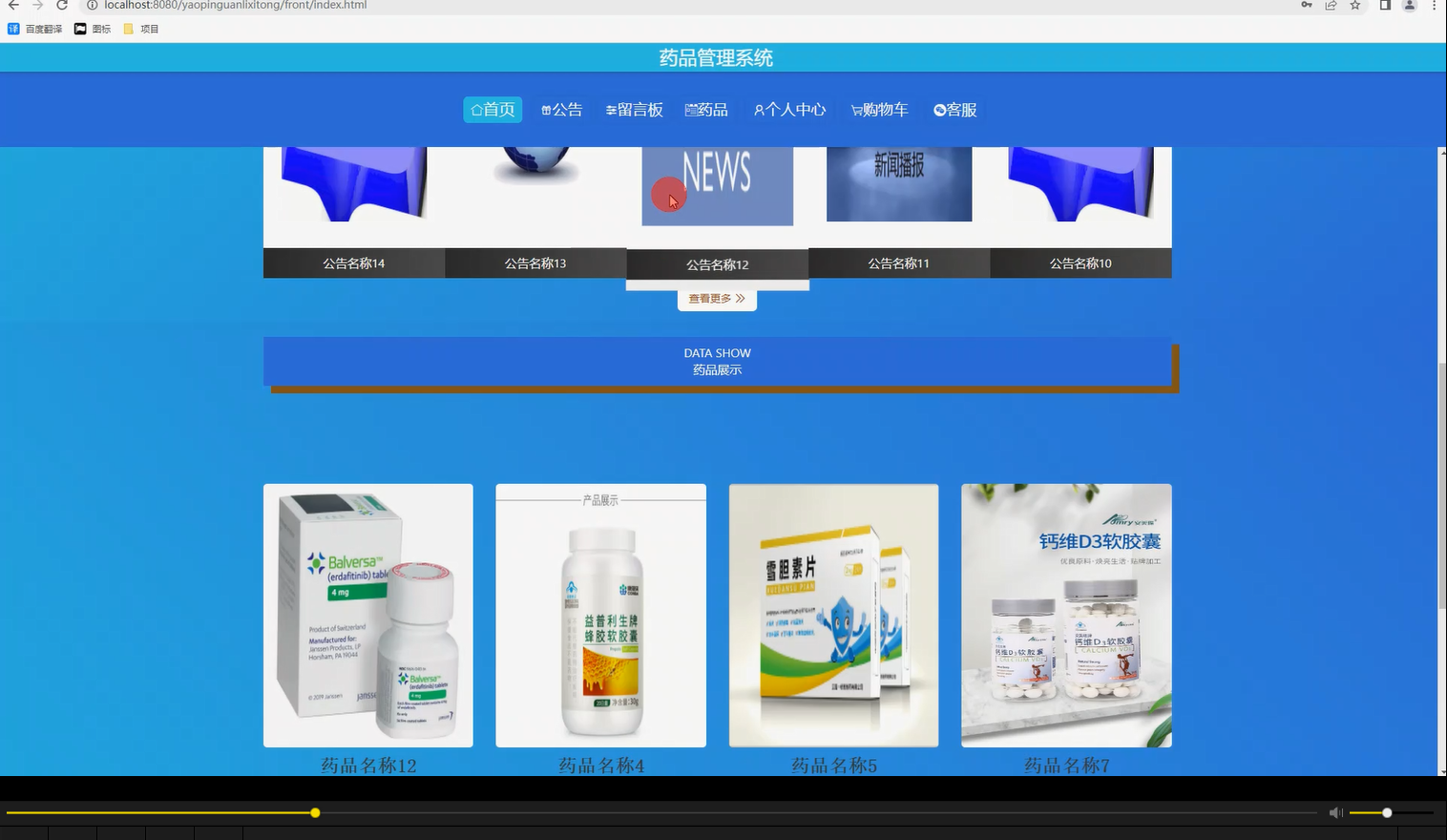Bookmark this page with star icon
The image size is (1447, 840).
(1355, 5)
